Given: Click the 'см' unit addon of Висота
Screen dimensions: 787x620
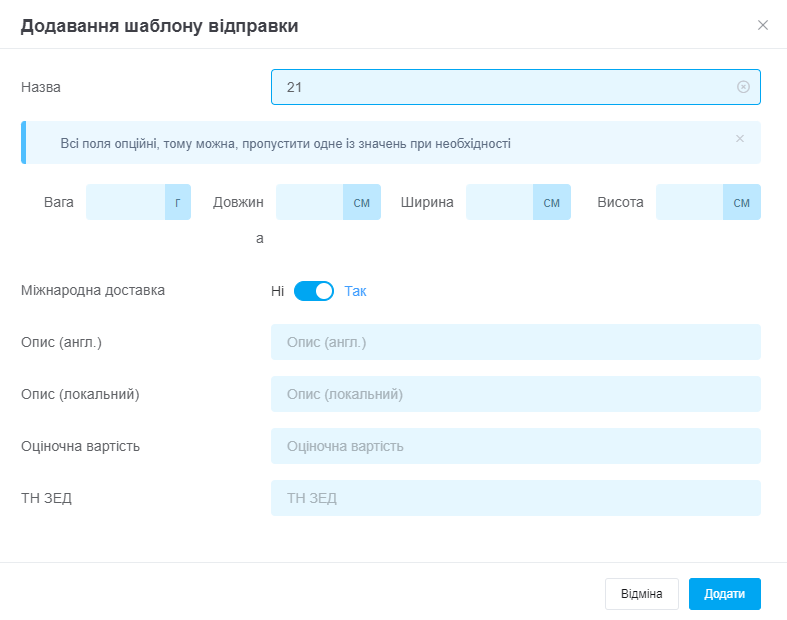Looking at the screenshot, I should point(742,202).
